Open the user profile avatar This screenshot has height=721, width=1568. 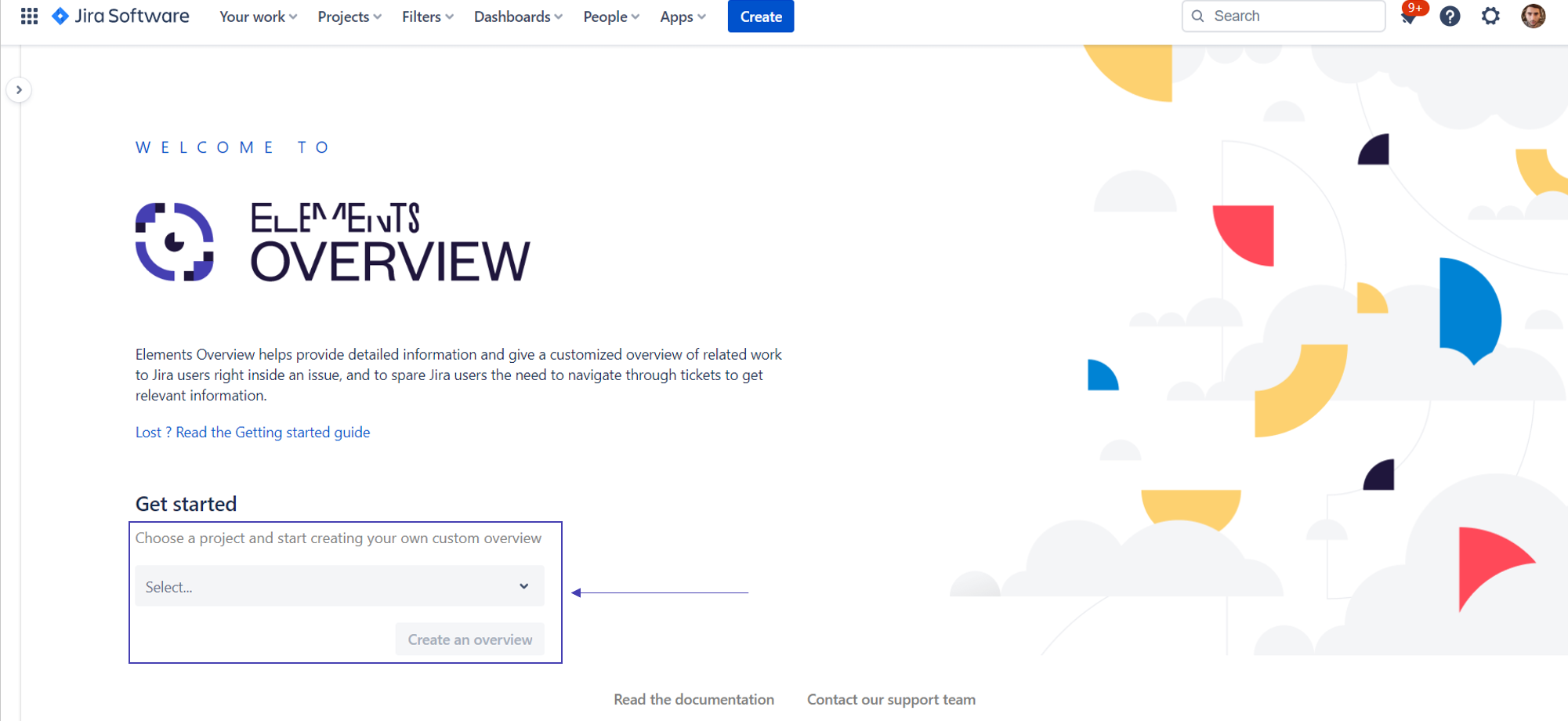pos(1533,16)
